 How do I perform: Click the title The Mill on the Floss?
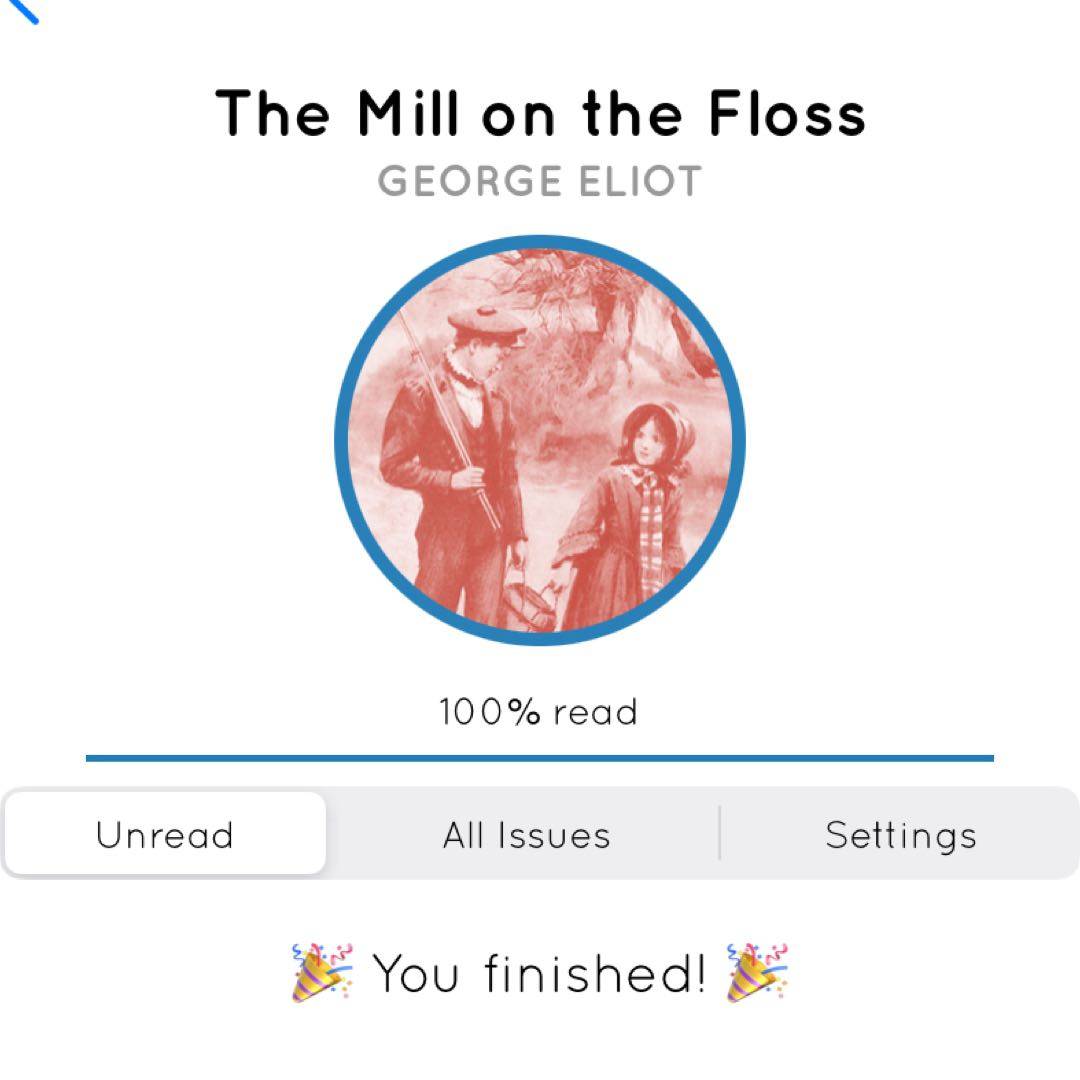click(540, 114)
